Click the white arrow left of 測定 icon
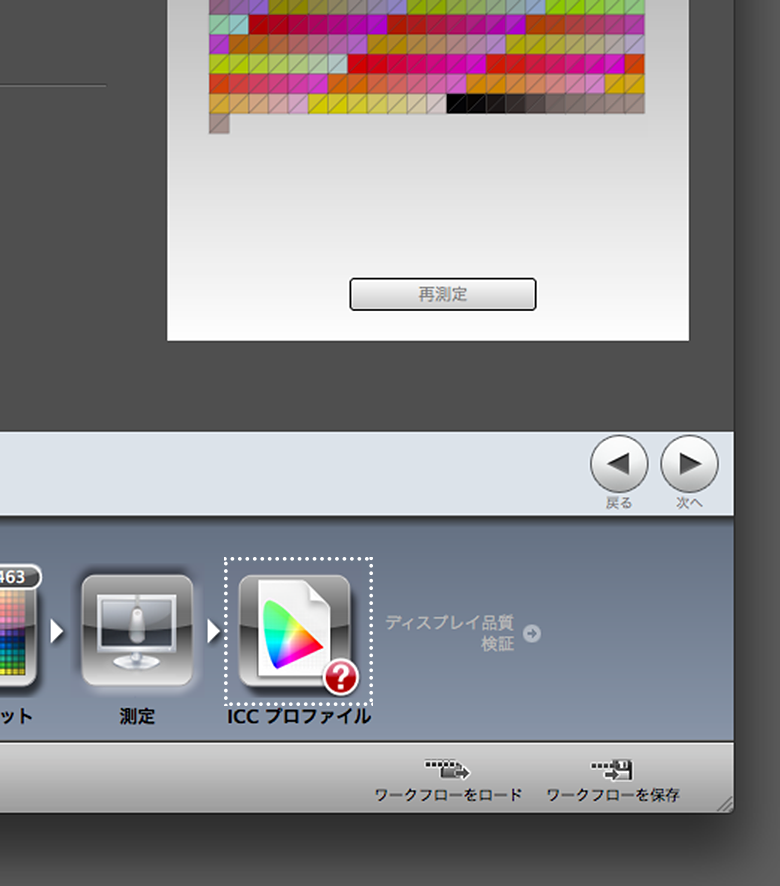The height and width of the screenshot is (886, 780). 57,631
